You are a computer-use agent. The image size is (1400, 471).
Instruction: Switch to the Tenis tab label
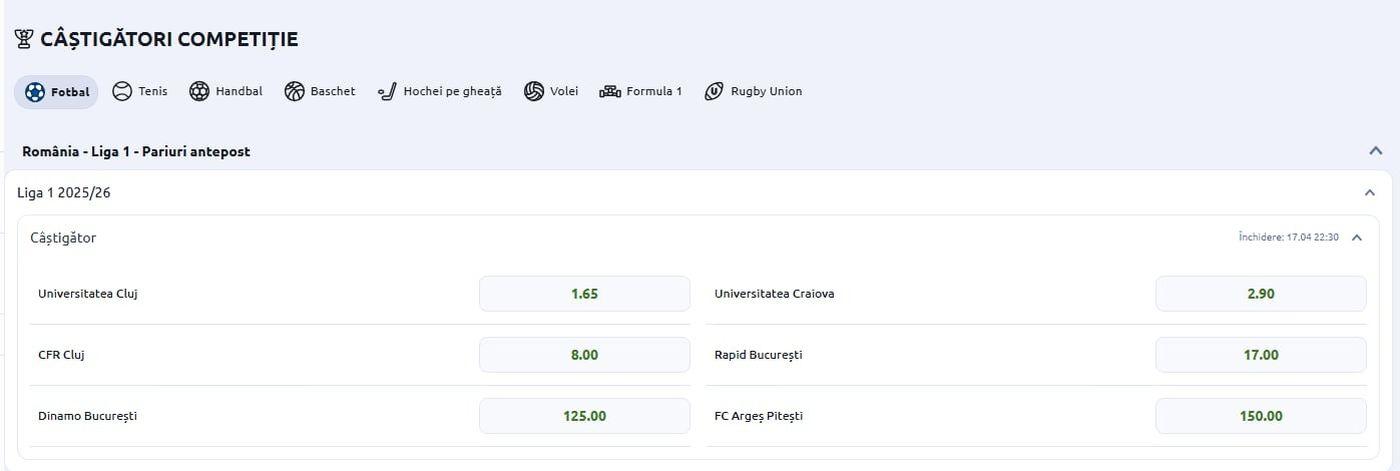(153, 92)
